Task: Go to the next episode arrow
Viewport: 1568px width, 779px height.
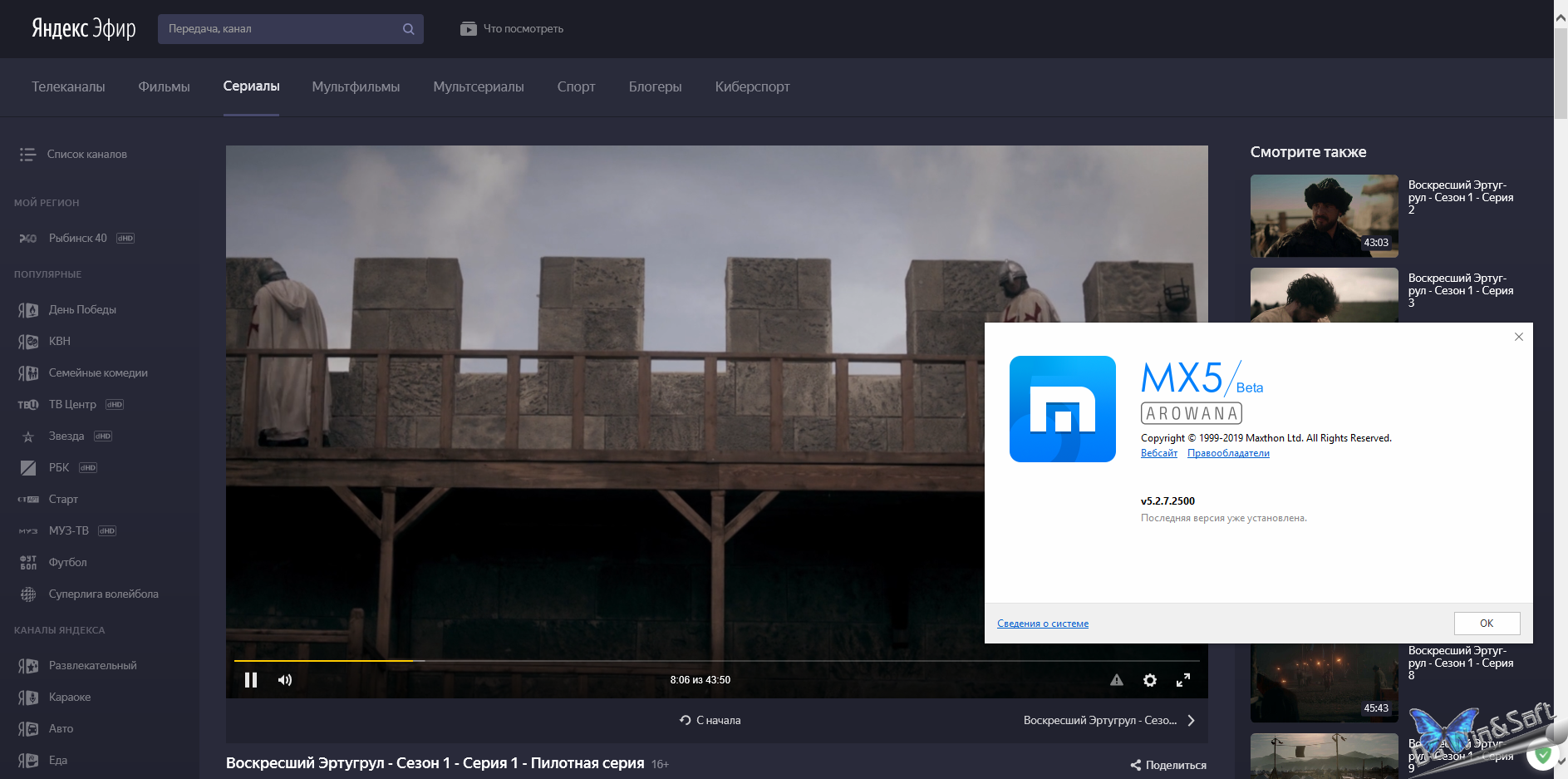Action: click(1192, 721)
